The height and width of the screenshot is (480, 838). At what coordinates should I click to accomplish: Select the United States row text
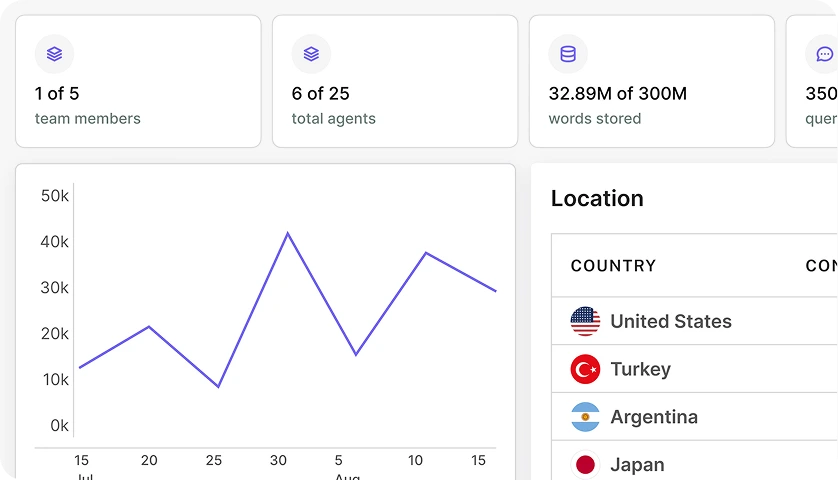[x=671, y=321]
